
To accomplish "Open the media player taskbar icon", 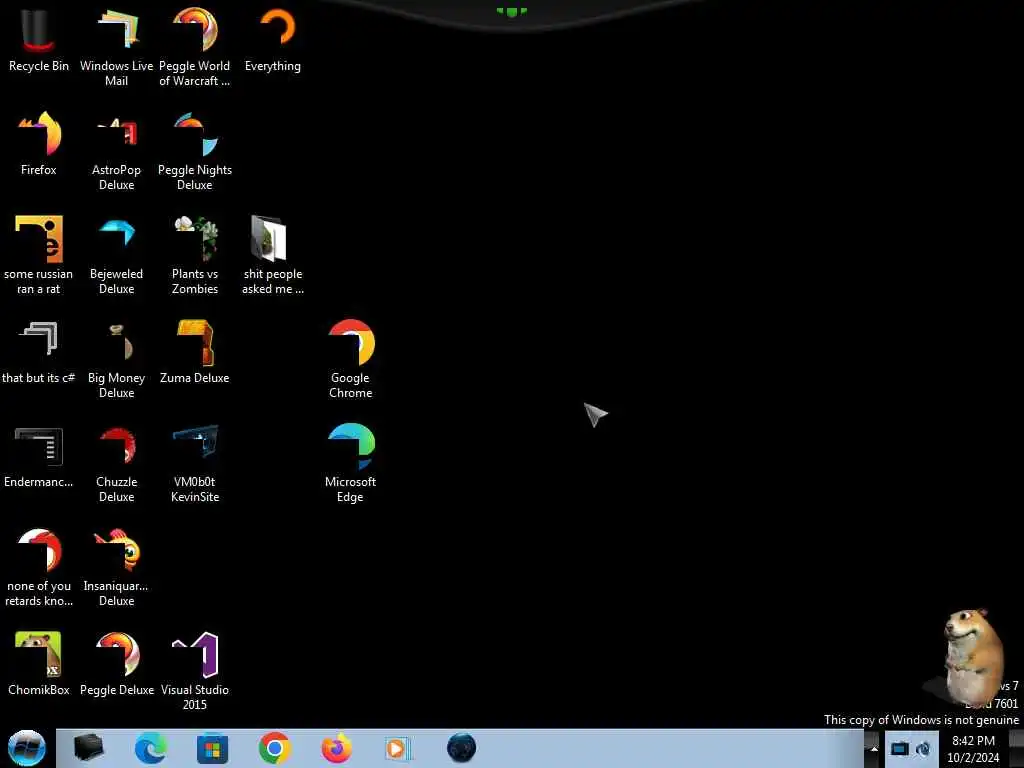I will 396,748.
